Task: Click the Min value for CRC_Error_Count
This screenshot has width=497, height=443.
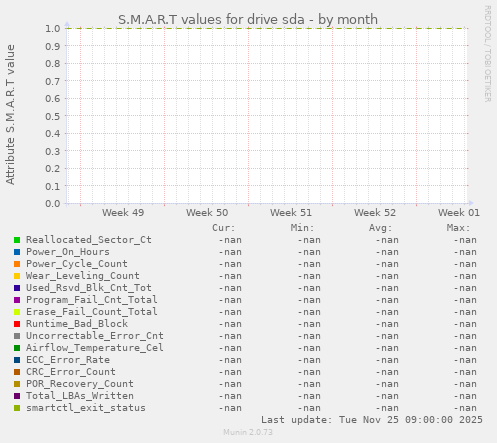Action: [309, 372]
